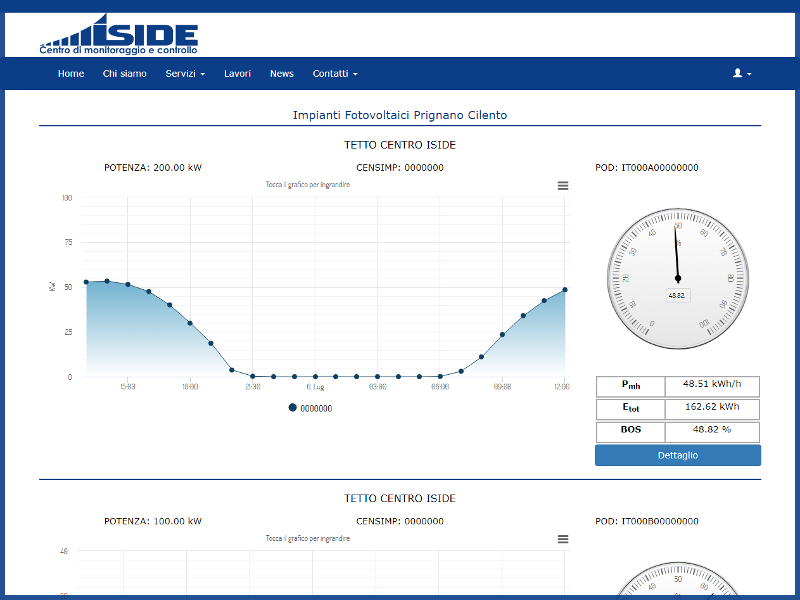Open hamburger menu of 100.00 kW chart

563,539
